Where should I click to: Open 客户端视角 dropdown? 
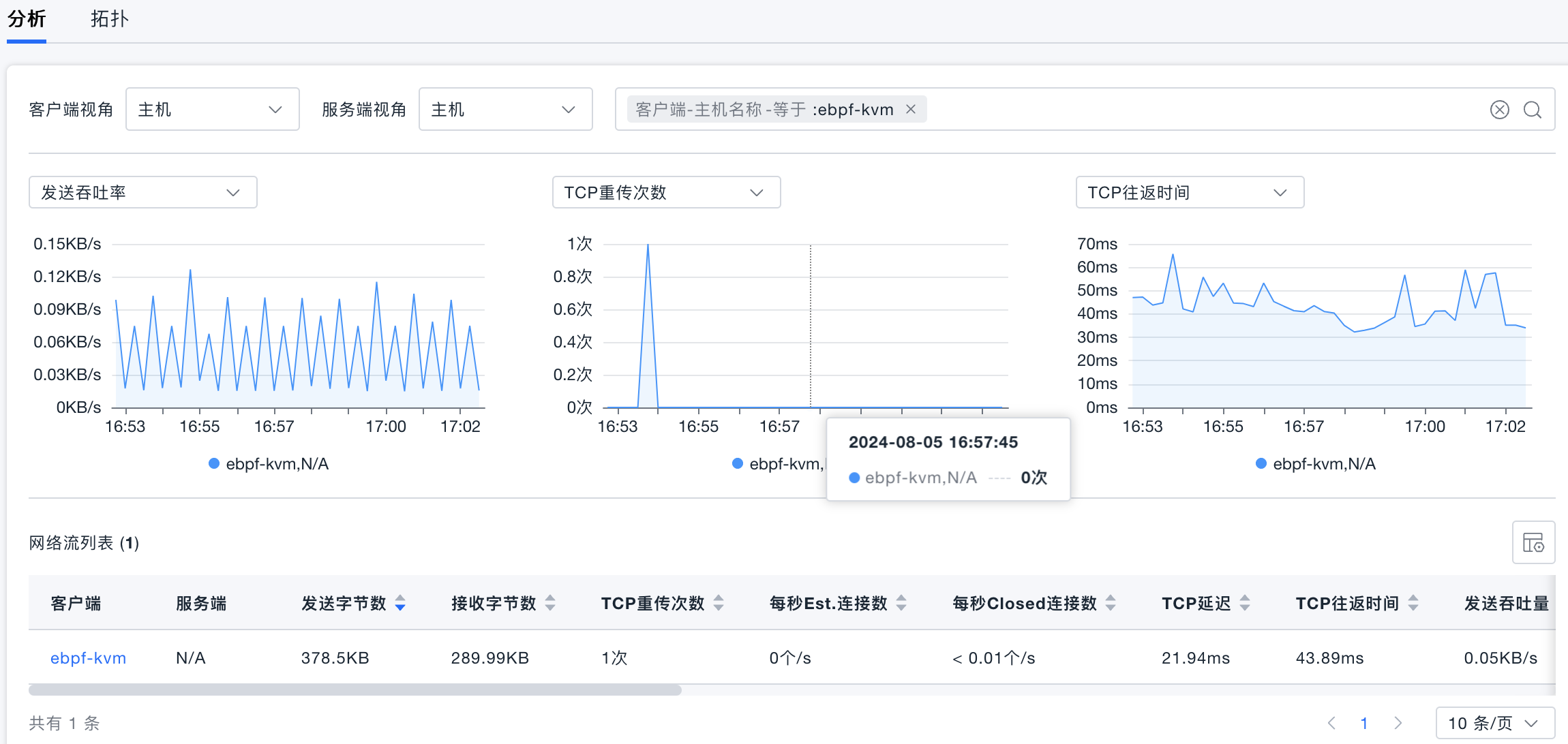click(x=212, y=109)
